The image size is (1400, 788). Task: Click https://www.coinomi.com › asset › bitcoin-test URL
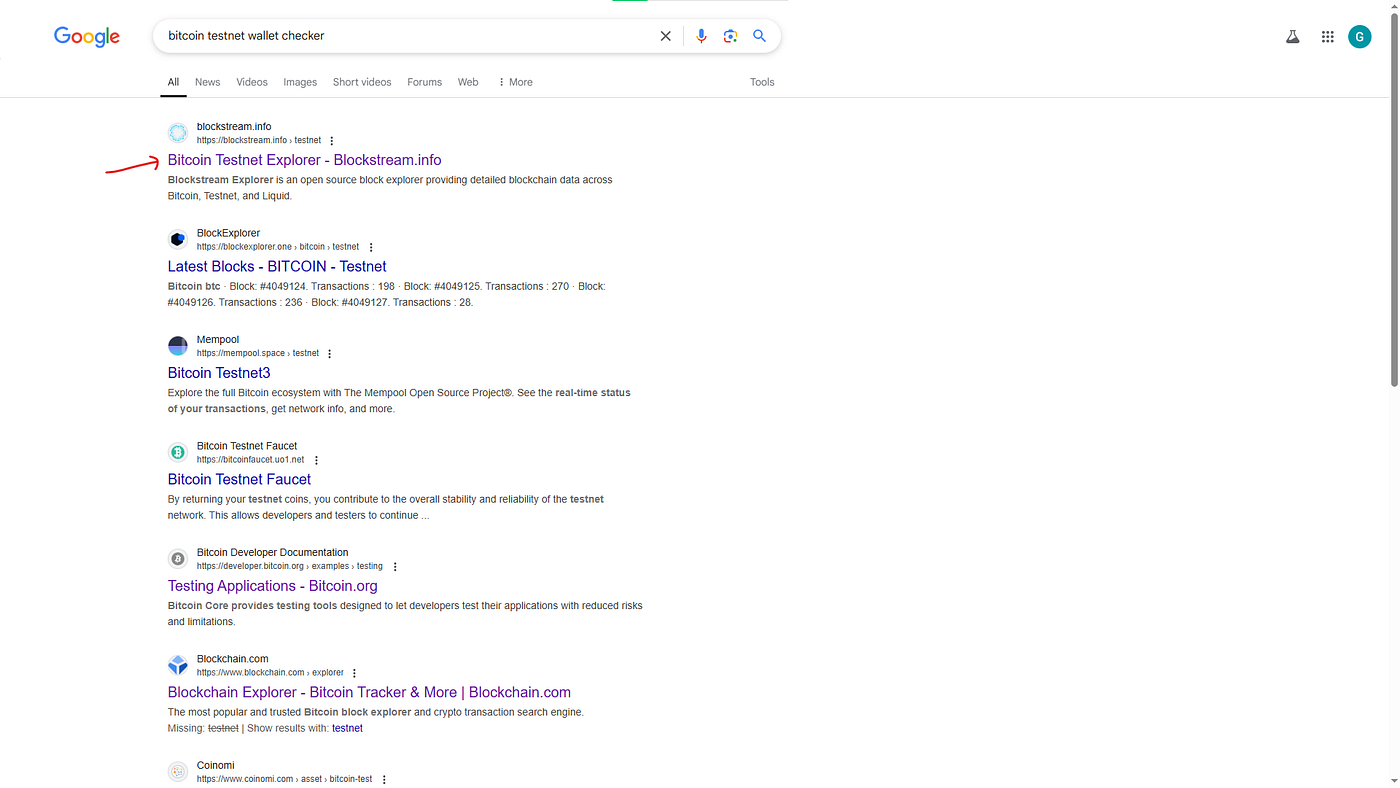click(x=284, y=780)
